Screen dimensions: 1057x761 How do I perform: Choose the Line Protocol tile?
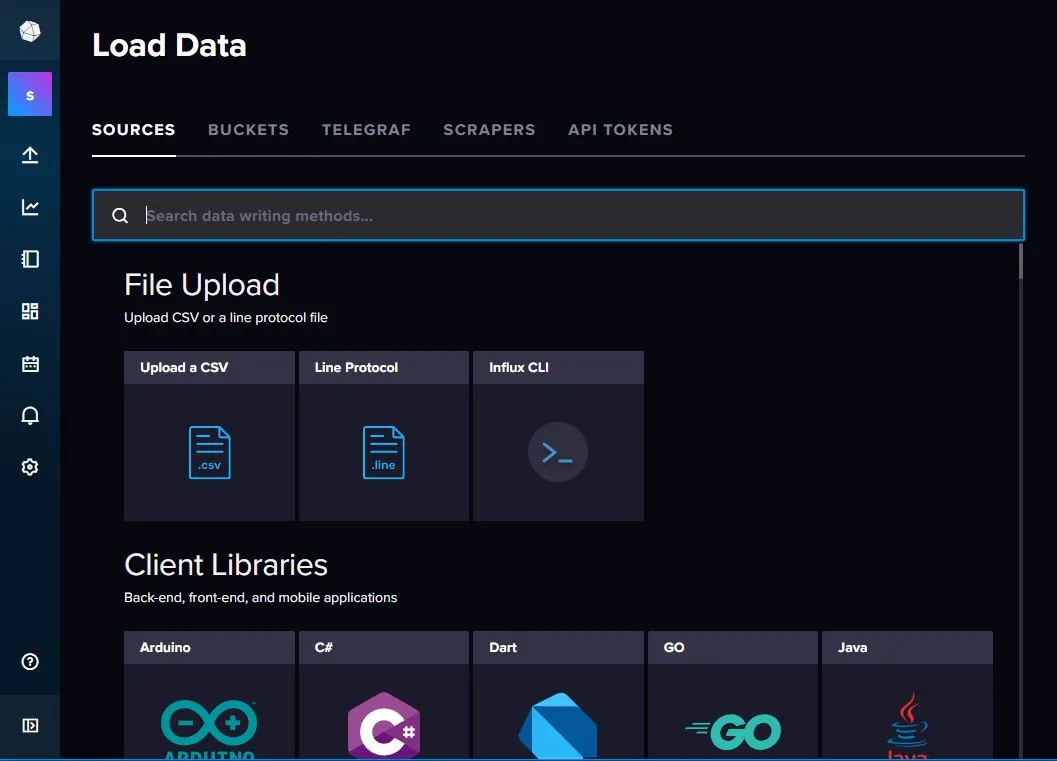[x=383, y=436]
